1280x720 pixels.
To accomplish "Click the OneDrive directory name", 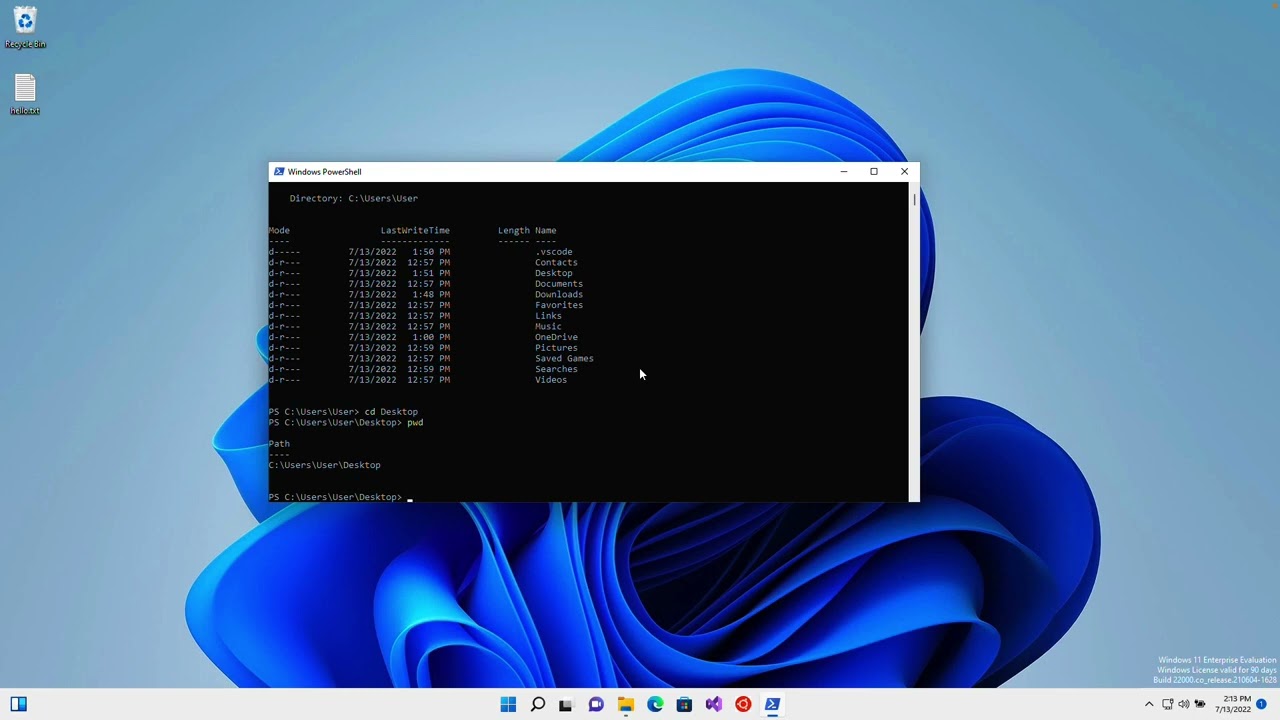I will point(556,337).
